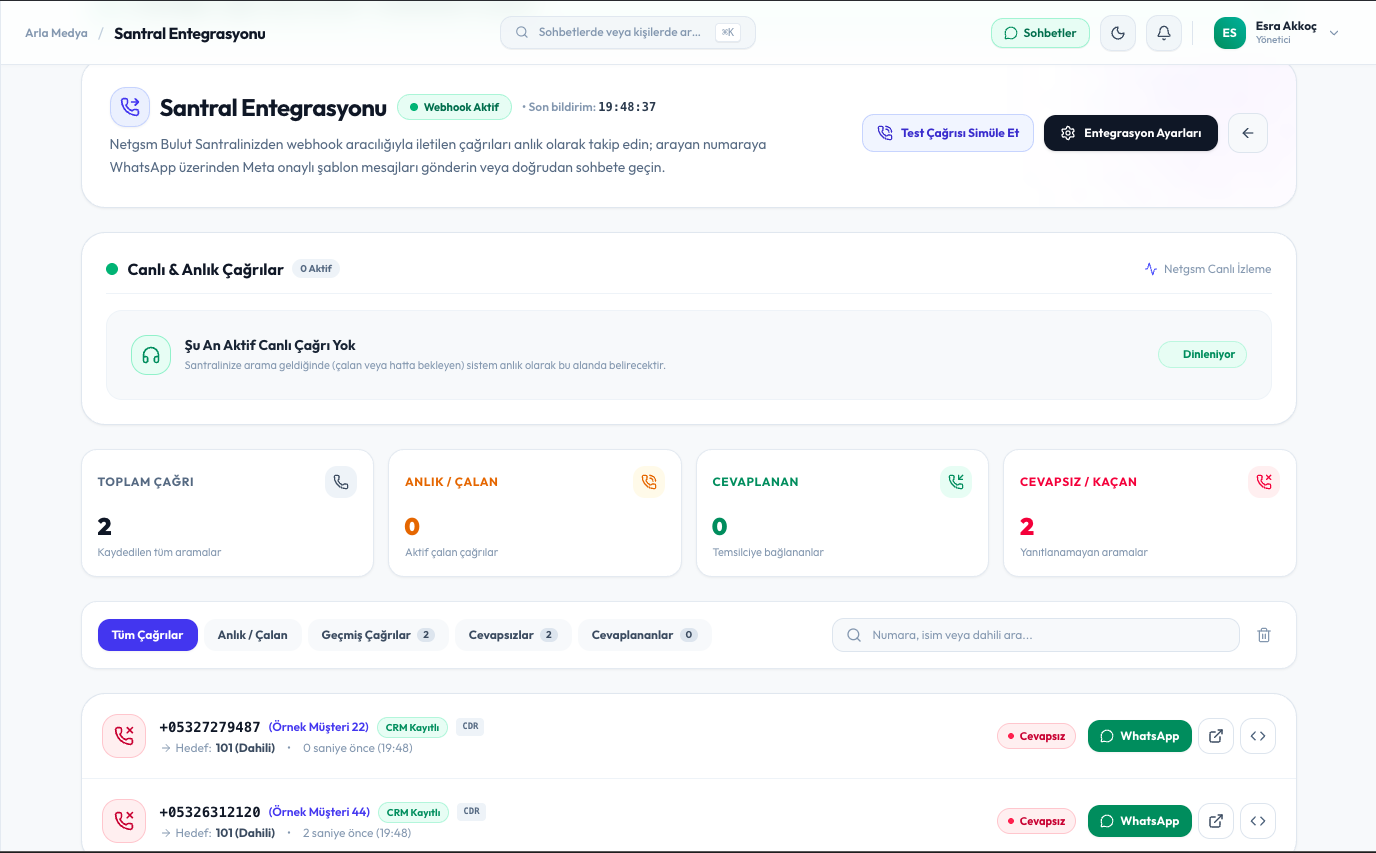Switch to the Cevaplananlar tab
The height and width of the screenshot is (853, 1376).
645,635
